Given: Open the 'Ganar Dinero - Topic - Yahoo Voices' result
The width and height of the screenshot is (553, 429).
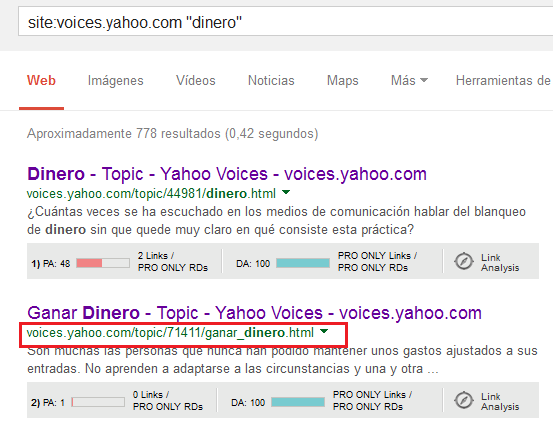Looking at the screenshot, I should (x=254, y=313).
